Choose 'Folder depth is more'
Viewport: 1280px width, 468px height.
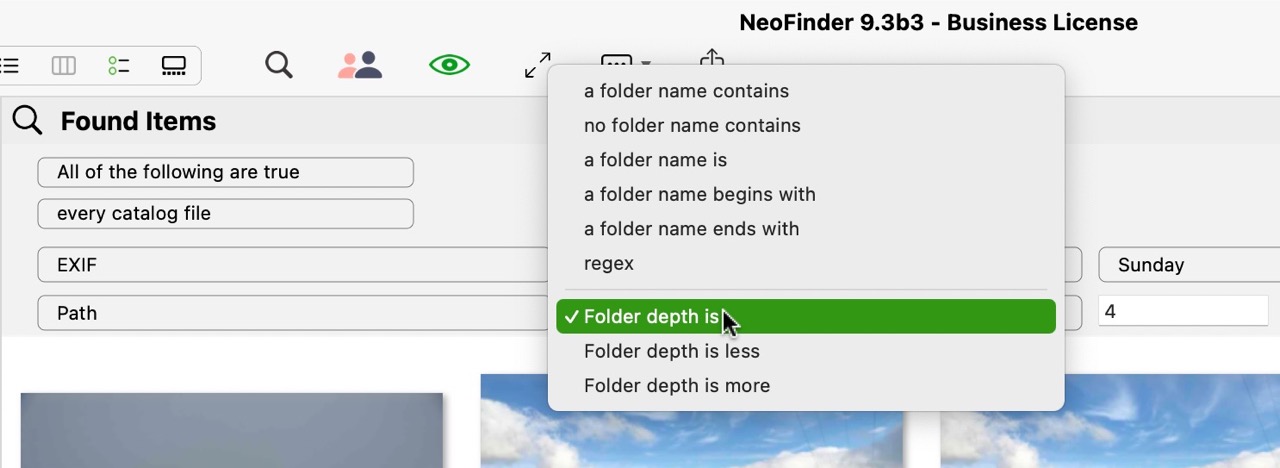(806, 385)
